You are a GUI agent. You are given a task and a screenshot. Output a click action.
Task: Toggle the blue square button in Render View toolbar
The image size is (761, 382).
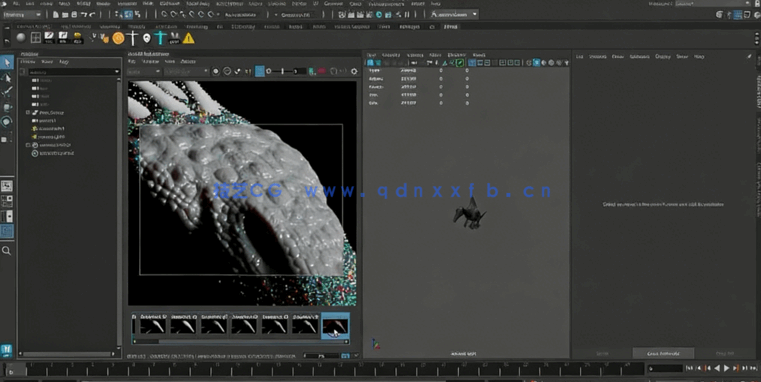(260, 71)
